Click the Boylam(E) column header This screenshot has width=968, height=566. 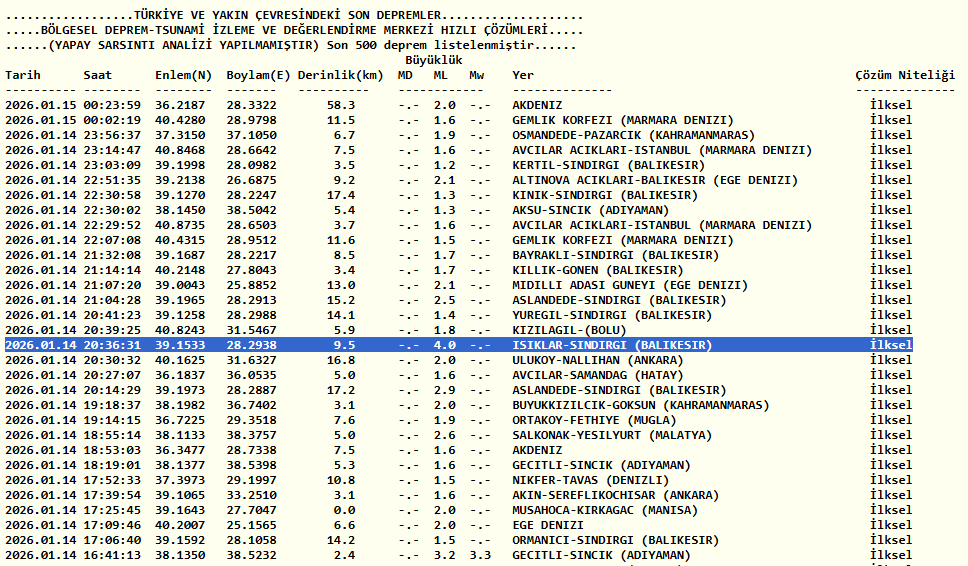click(x=259, y=75)
